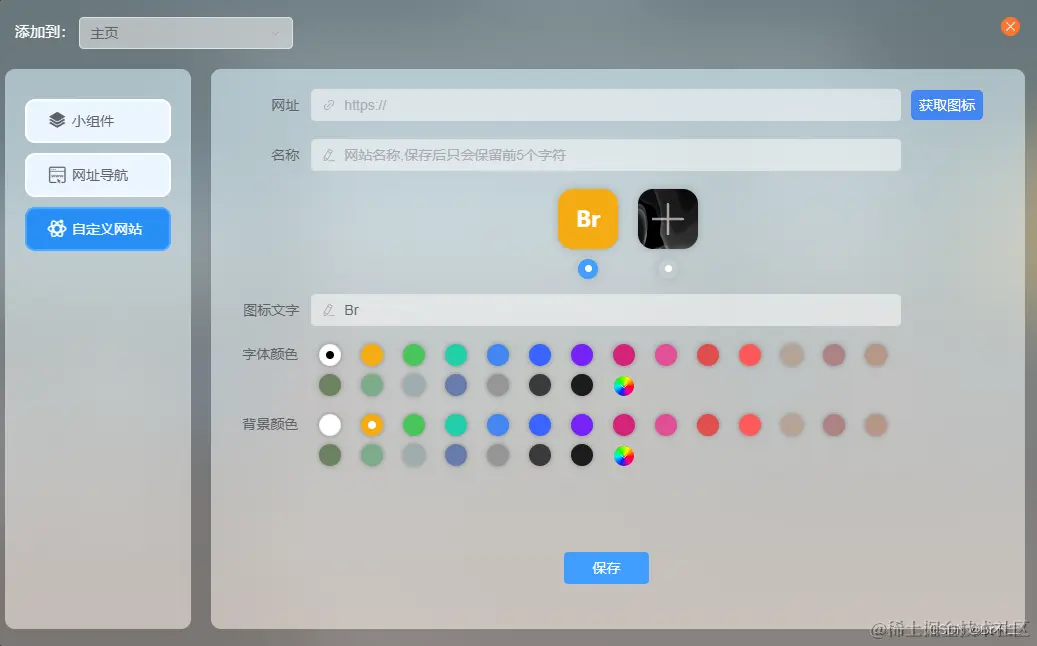This screenshot has width=1037, height=646.
Task: Select the green background color swatch
Action: point(414,424)
